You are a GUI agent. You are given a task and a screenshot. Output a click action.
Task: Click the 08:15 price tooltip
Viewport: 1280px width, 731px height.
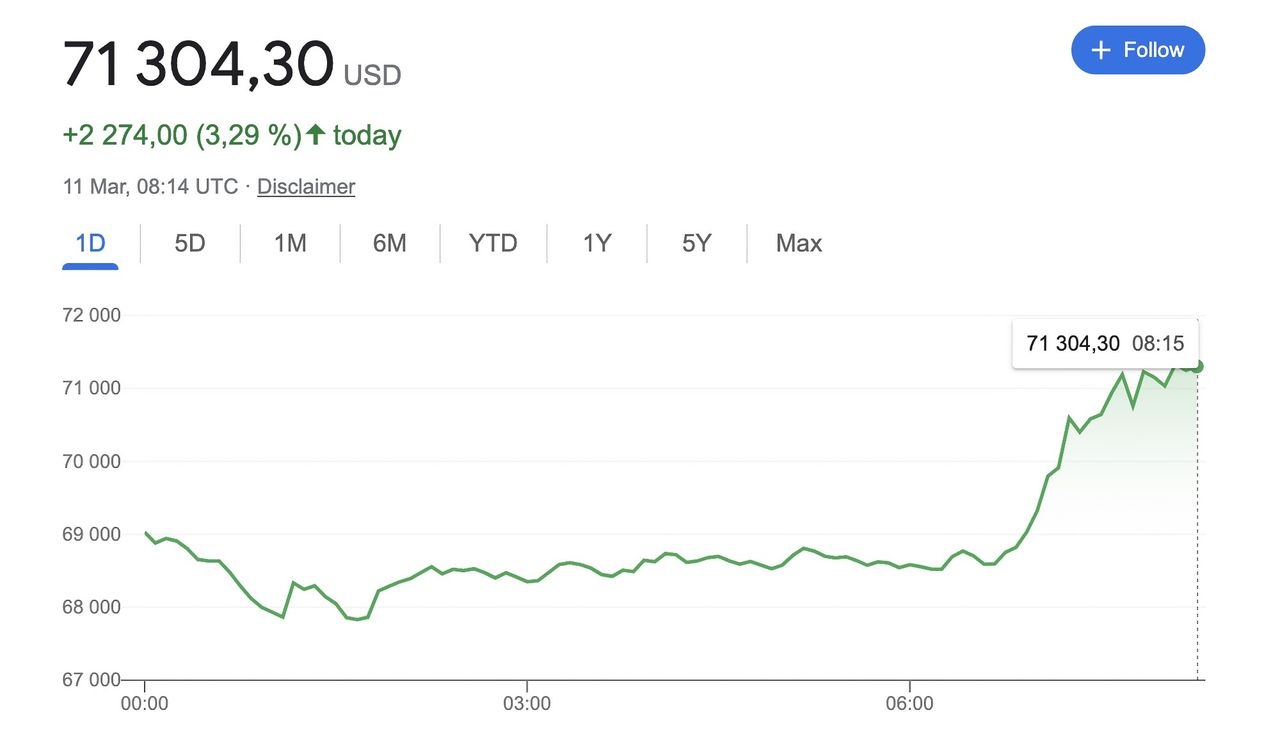(x=1105, y=344)
